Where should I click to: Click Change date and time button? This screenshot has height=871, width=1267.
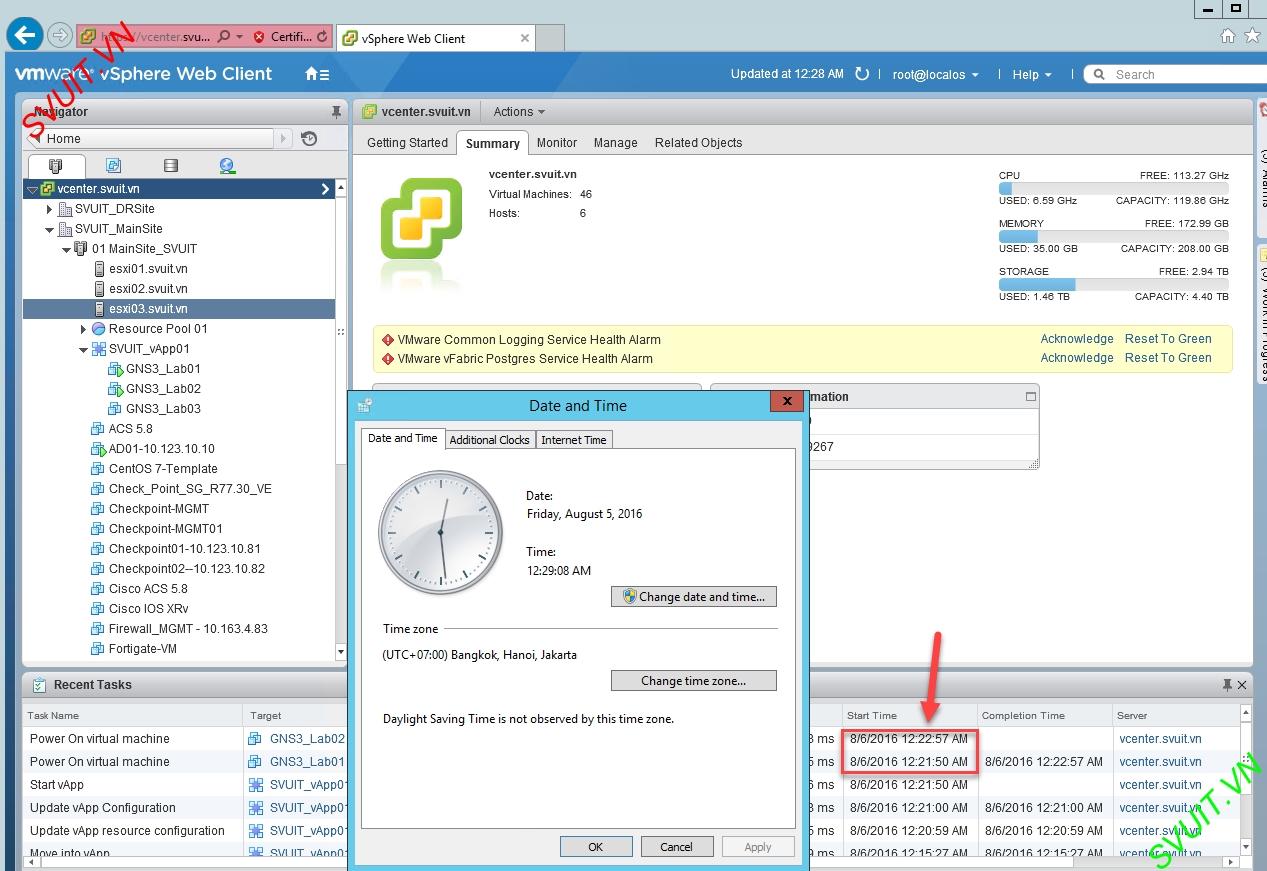point(694,596)
